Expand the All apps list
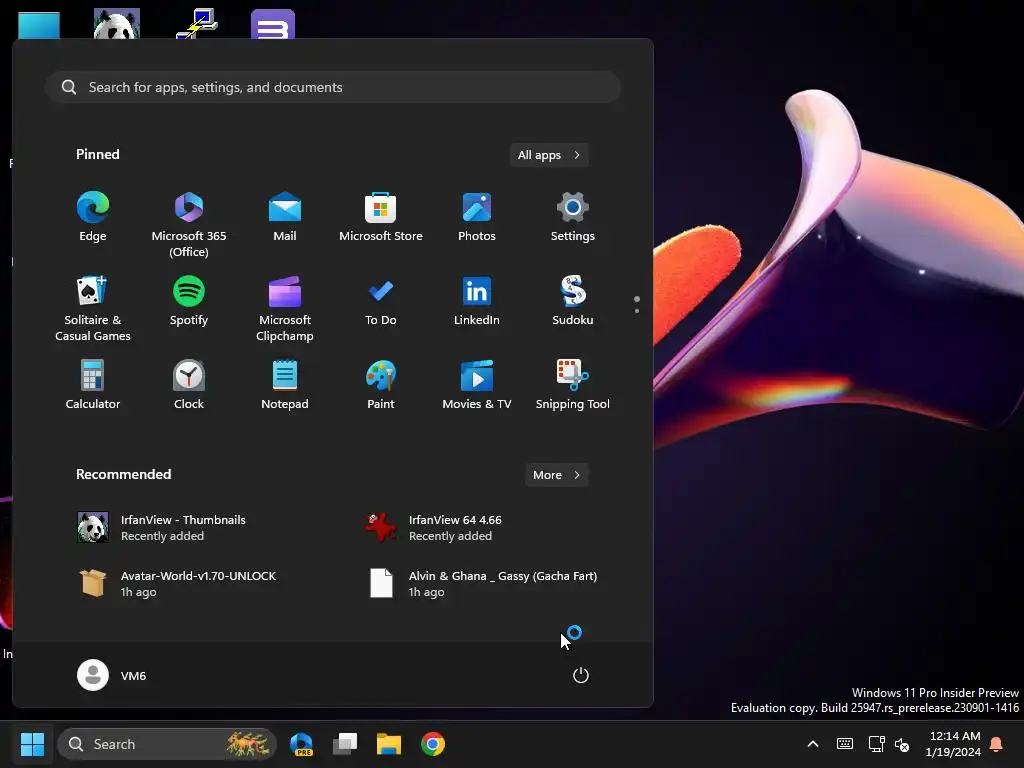Screen dimensions: 1024x768 (549, 155)
